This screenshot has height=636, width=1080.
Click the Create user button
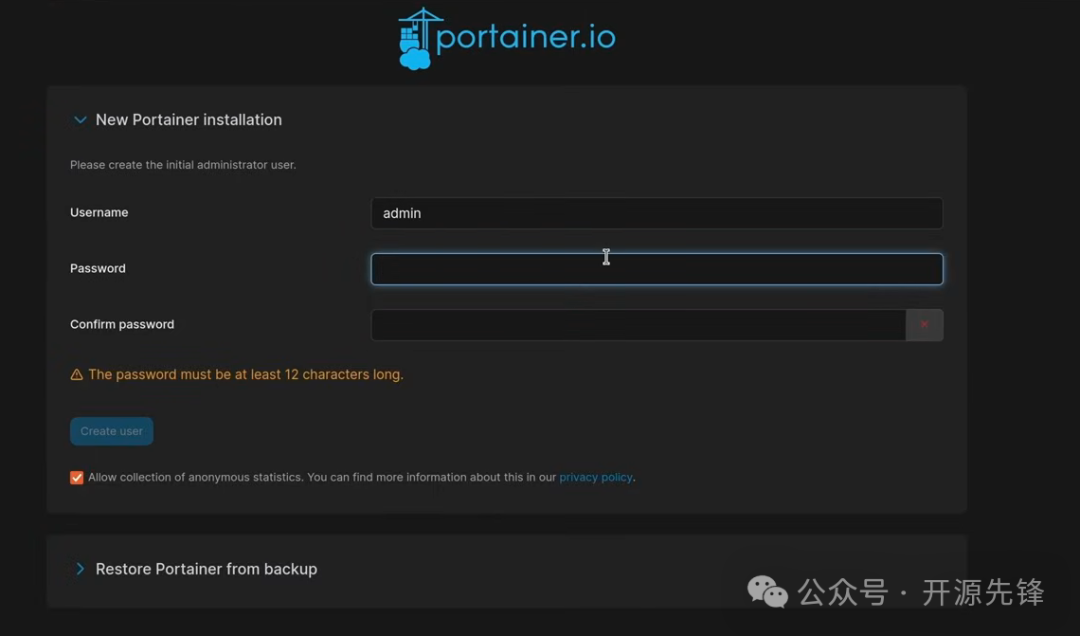click(x=112, y=431)
